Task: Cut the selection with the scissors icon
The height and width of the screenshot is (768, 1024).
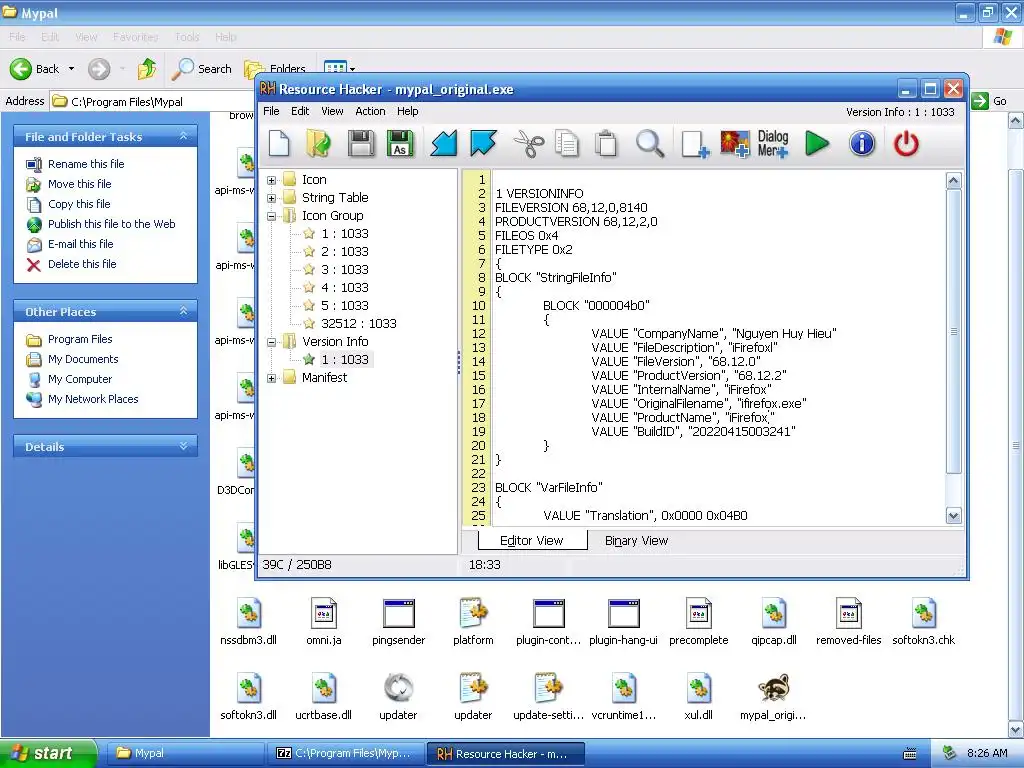Action: point(528,144)
